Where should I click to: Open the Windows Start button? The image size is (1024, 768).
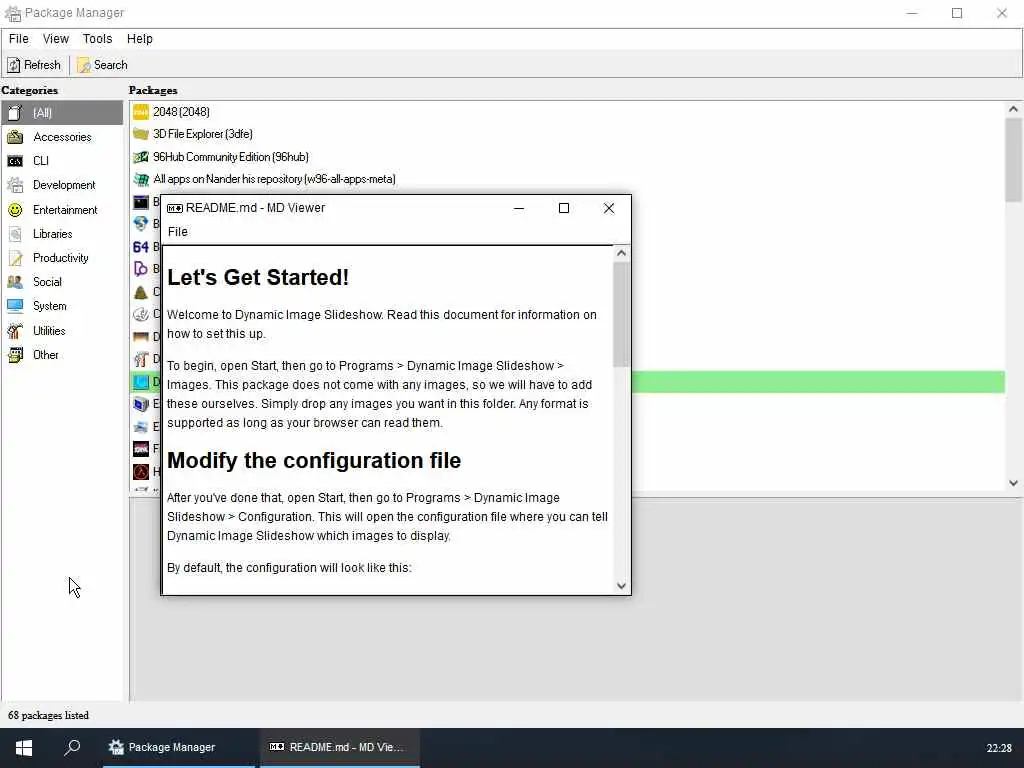24,747
